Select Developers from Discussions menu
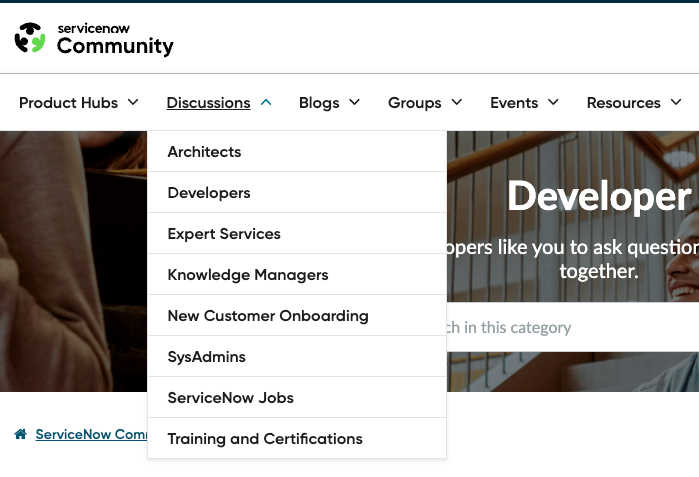 pyautogui.click(x=297, y=193)
